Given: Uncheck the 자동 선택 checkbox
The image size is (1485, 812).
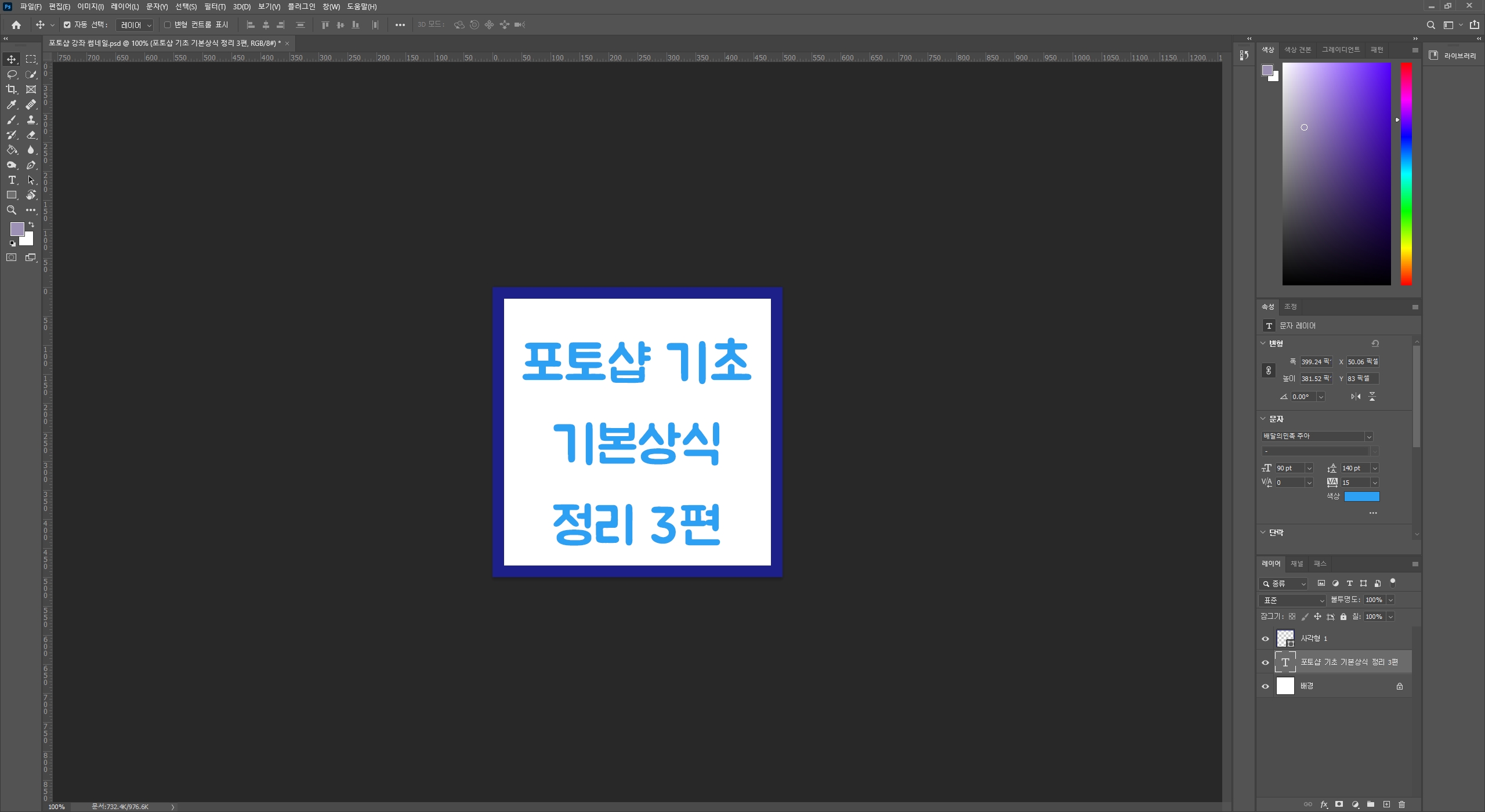Looking at the screenshot, I should coord(67,25).
